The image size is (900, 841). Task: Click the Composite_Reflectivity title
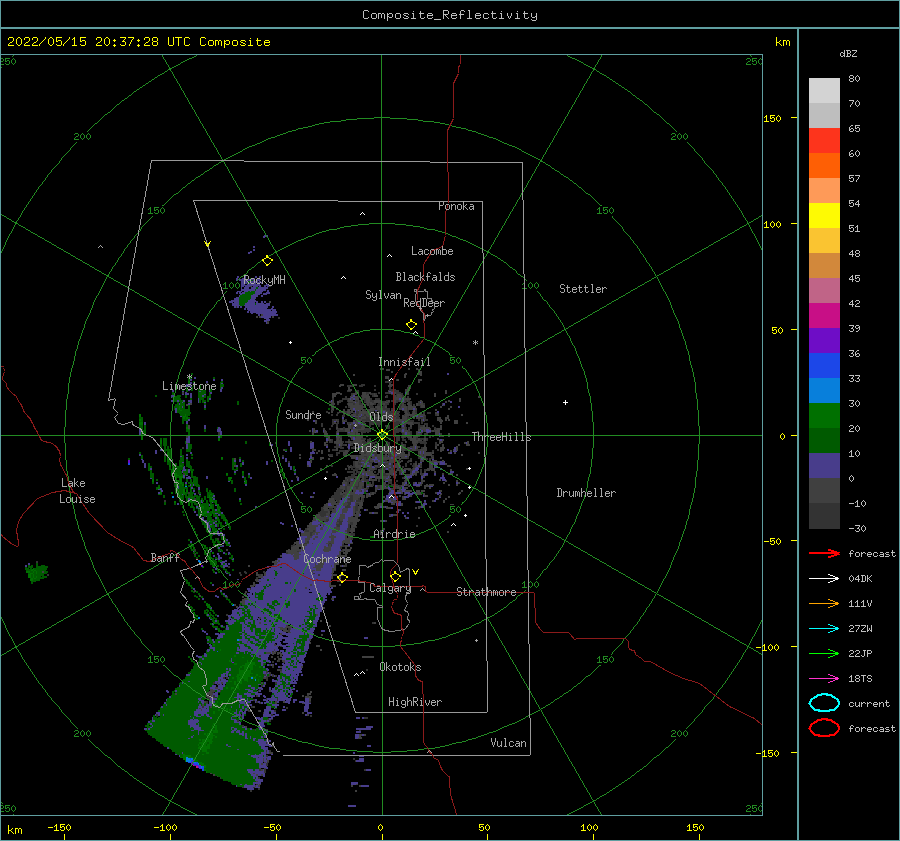[450, 15]
